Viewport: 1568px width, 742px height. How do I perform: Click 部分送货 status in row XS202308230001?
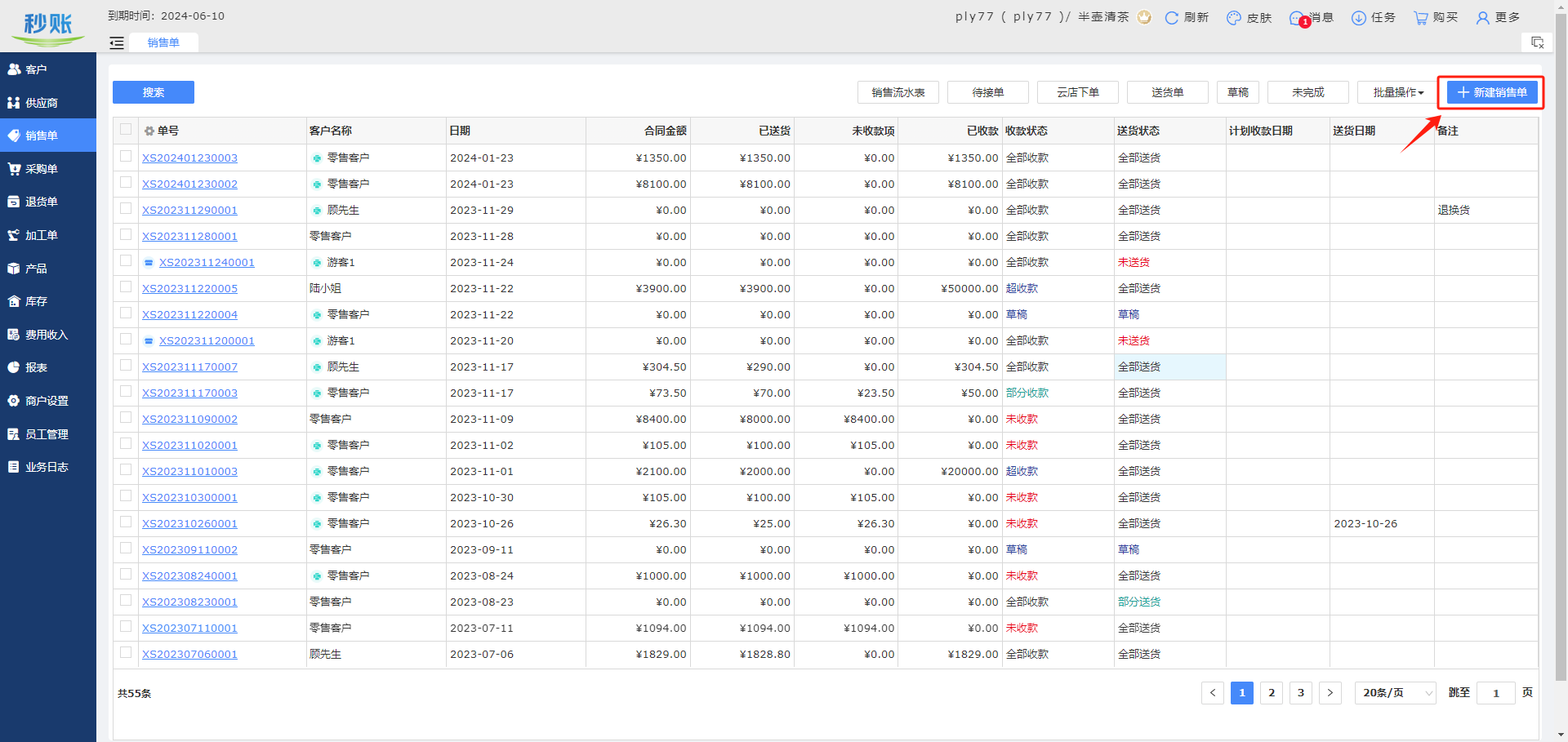point(1138,602)
